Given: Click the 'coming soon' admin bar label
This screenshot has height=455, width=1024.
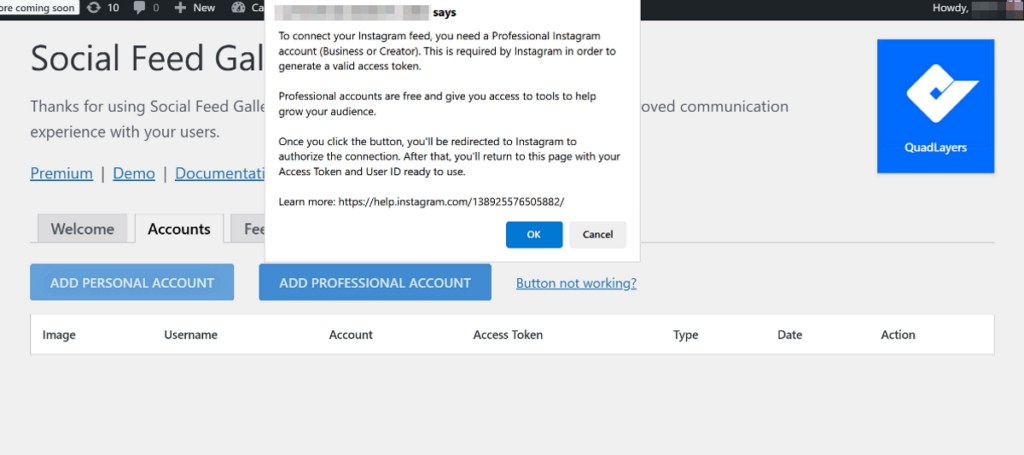Looking at the screenshot, I should click(x=39, y=8).
